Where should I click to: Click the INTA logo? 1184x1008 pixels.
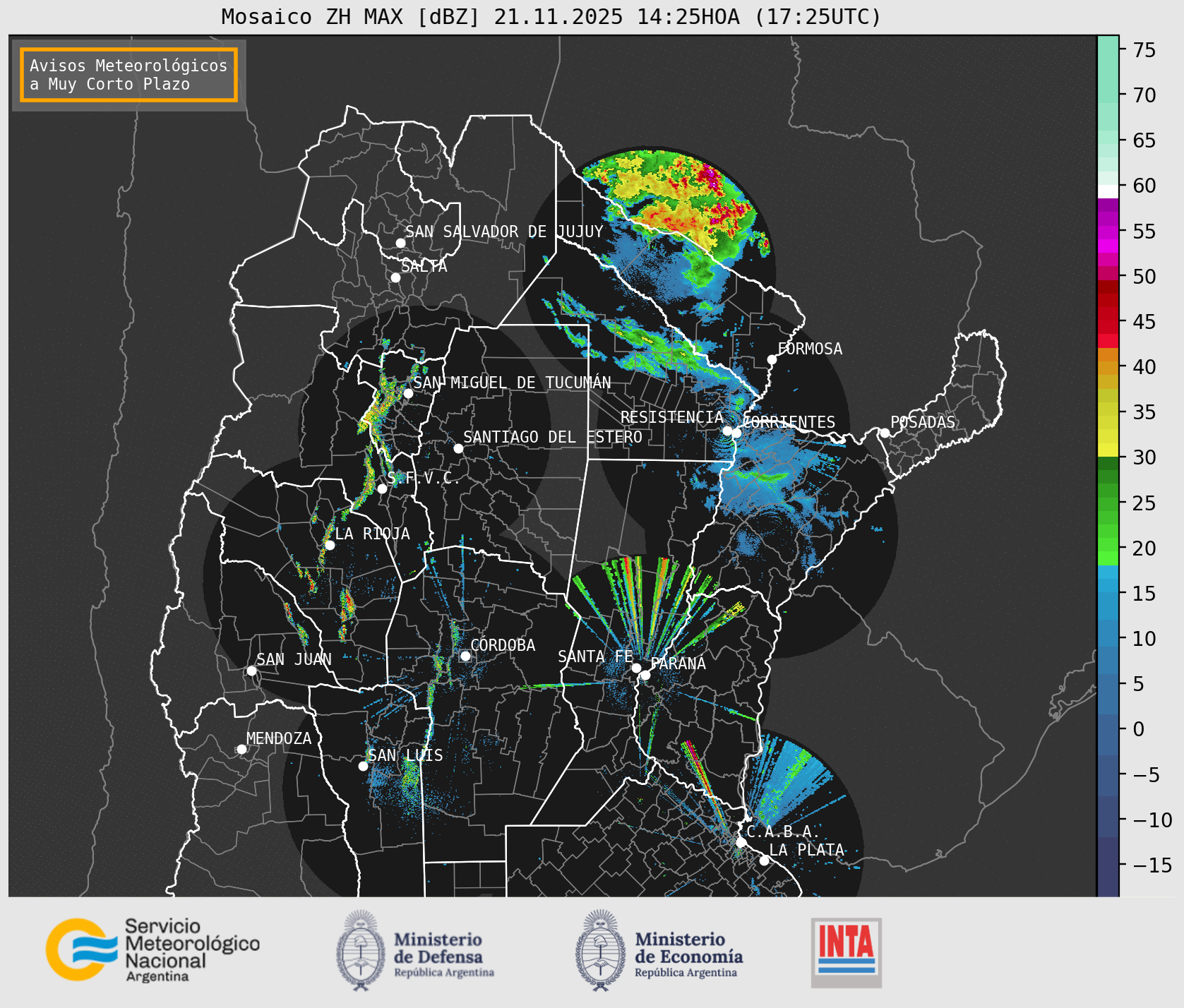pyautogui.click(x=846, y=952)
